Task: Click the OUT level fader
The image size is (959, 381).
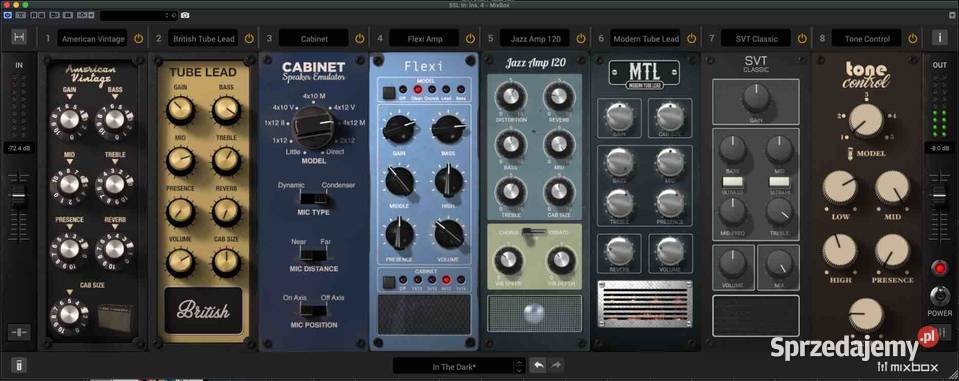Action: click(939, 196)
